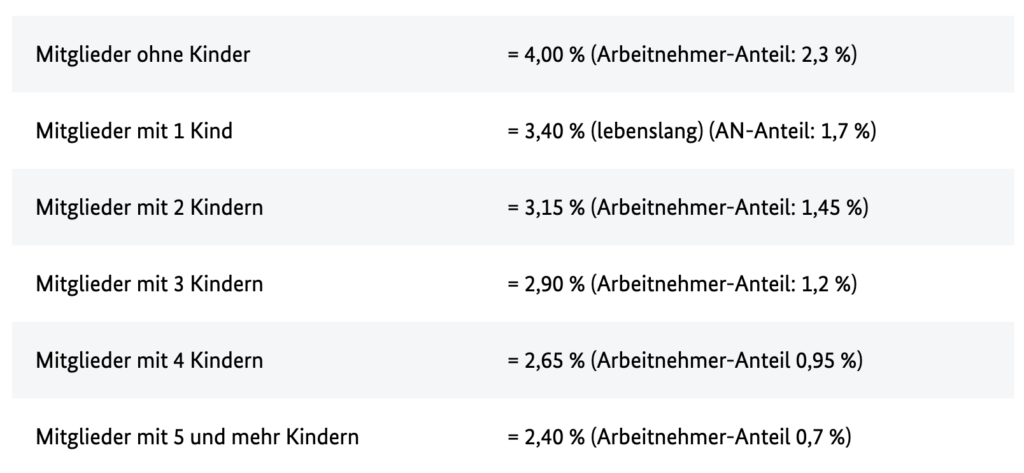Select the '= 2,65 %' rate value
This screenshot has width=1024, height=473.
point(546,361)
